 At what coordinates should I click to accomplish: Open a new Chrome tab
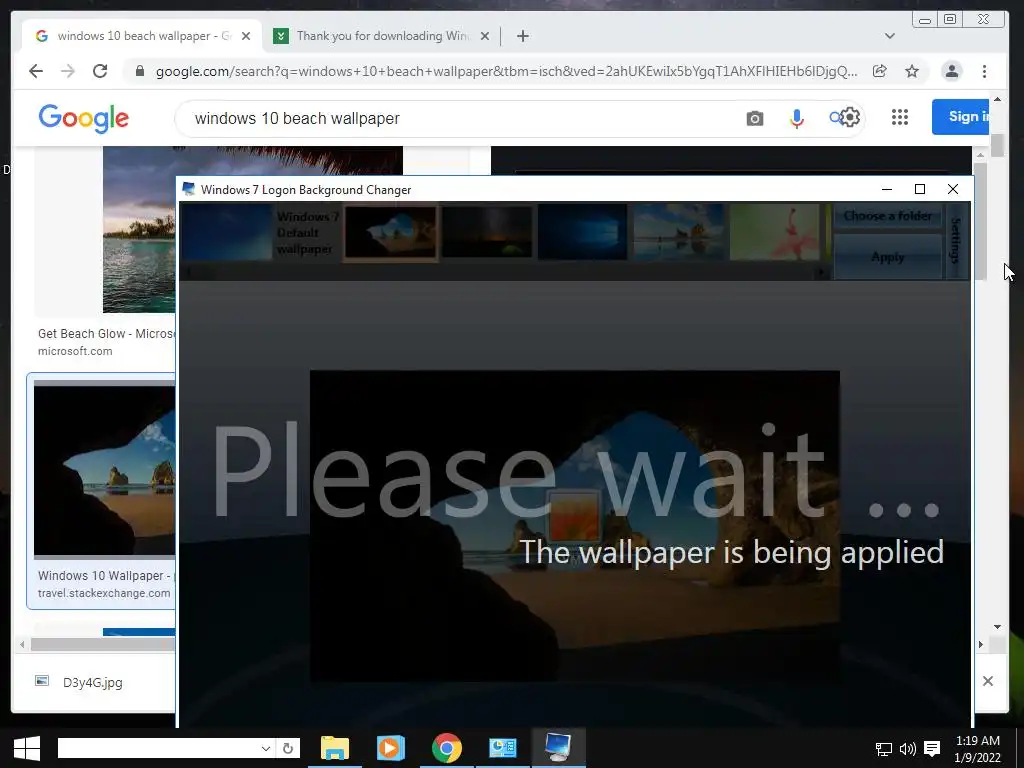522,36
